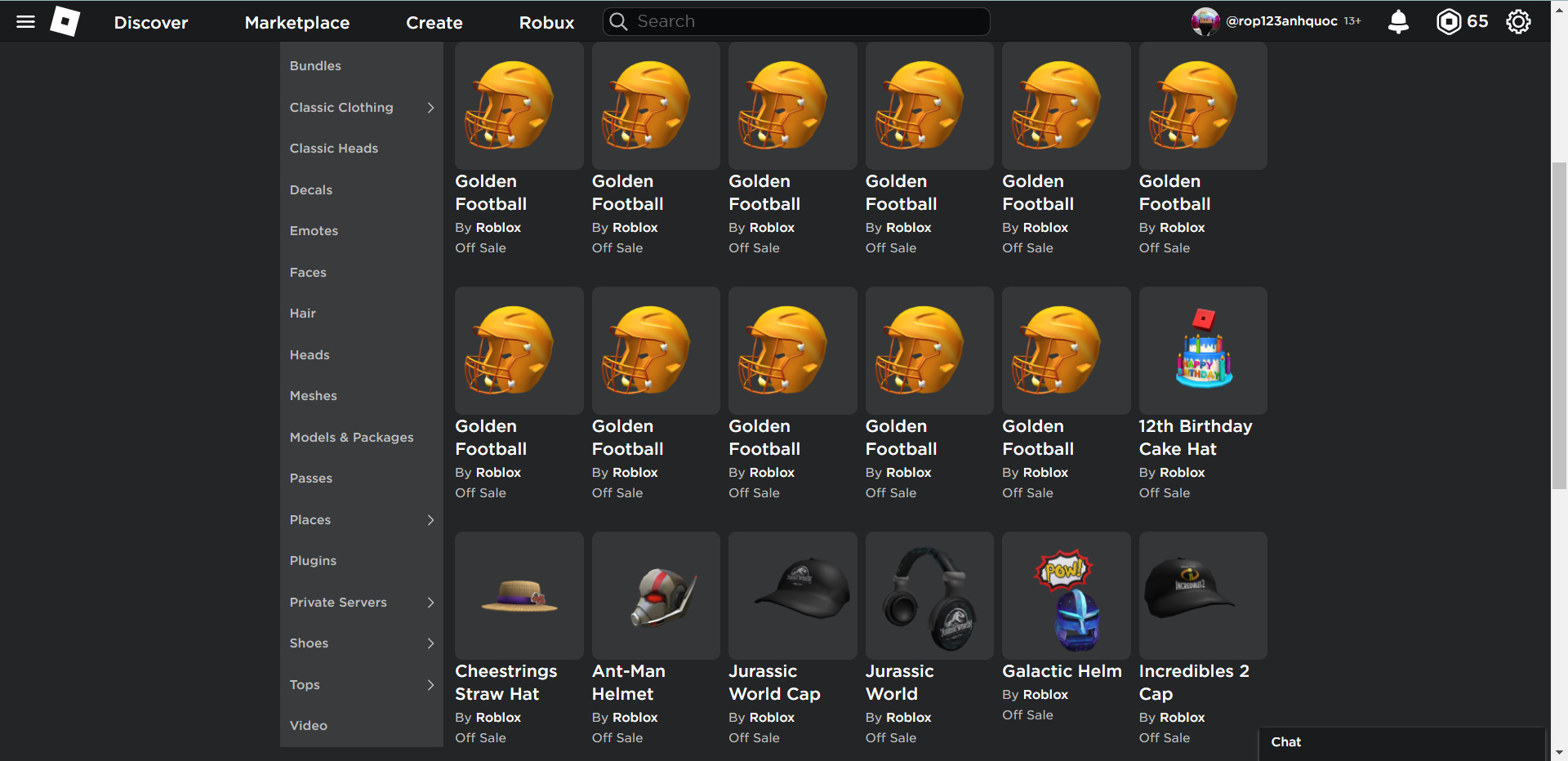Expand the Shoes submenu arrow
The width and height of the screenshot is (1568, 761).
point(430,643)
